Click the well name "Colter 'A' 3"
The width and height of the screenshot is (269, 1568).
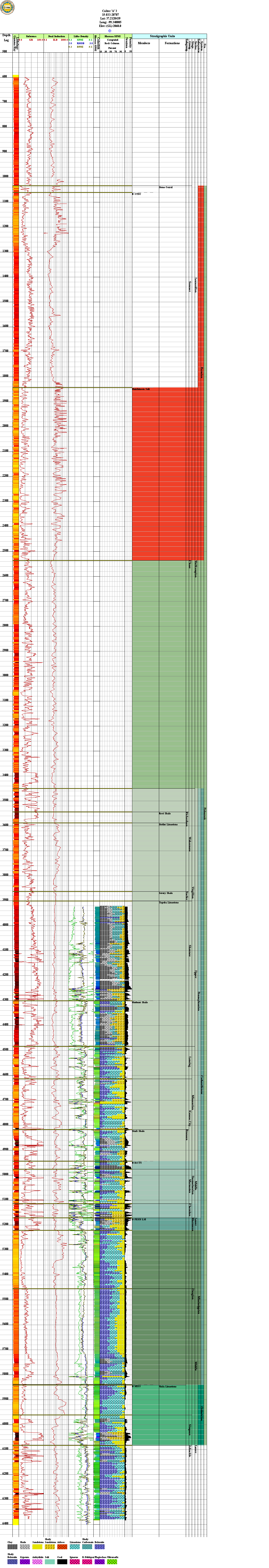pyautogui.click(x=110, y=11)
